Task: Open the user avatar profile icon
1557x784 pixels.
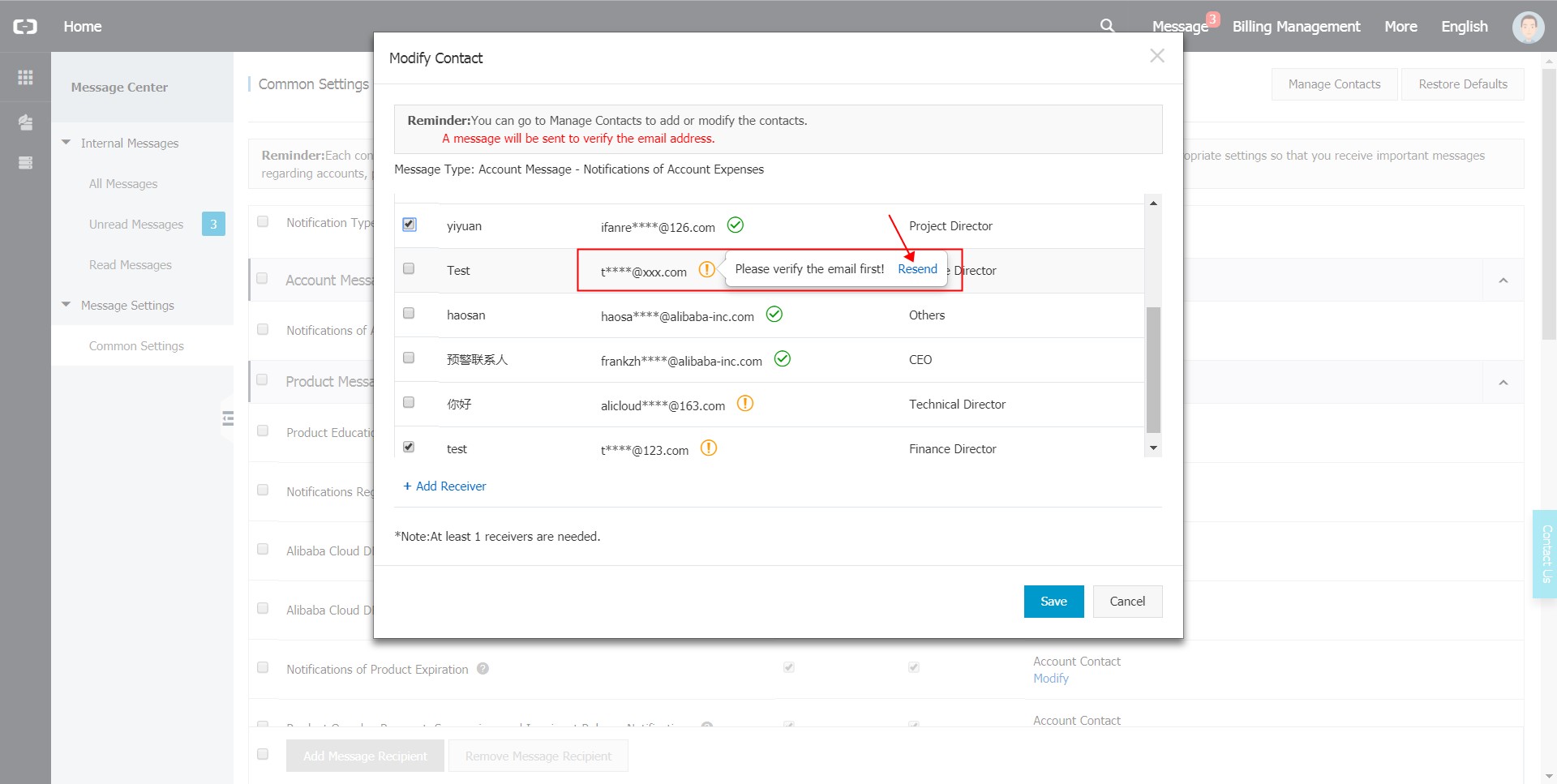Action: tap(1528, 27)
